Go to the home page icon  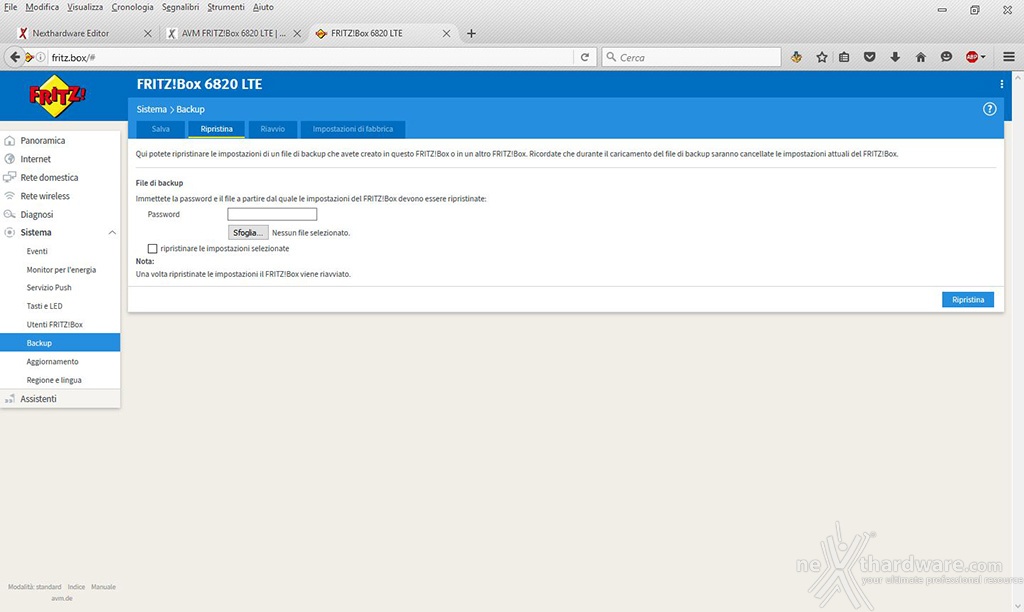coord(921,57)
